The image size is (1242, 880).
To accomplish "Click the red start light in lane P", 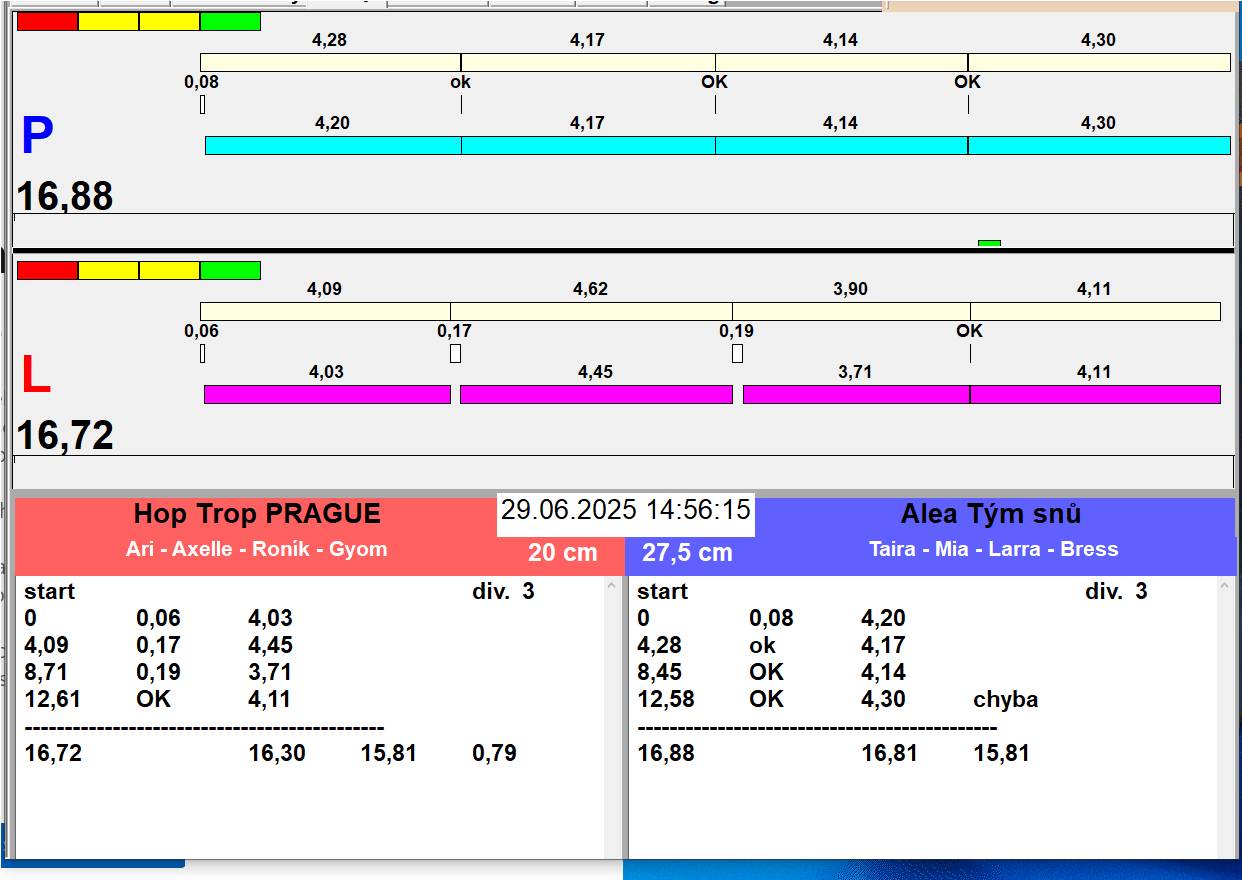I will click(47, 21).
